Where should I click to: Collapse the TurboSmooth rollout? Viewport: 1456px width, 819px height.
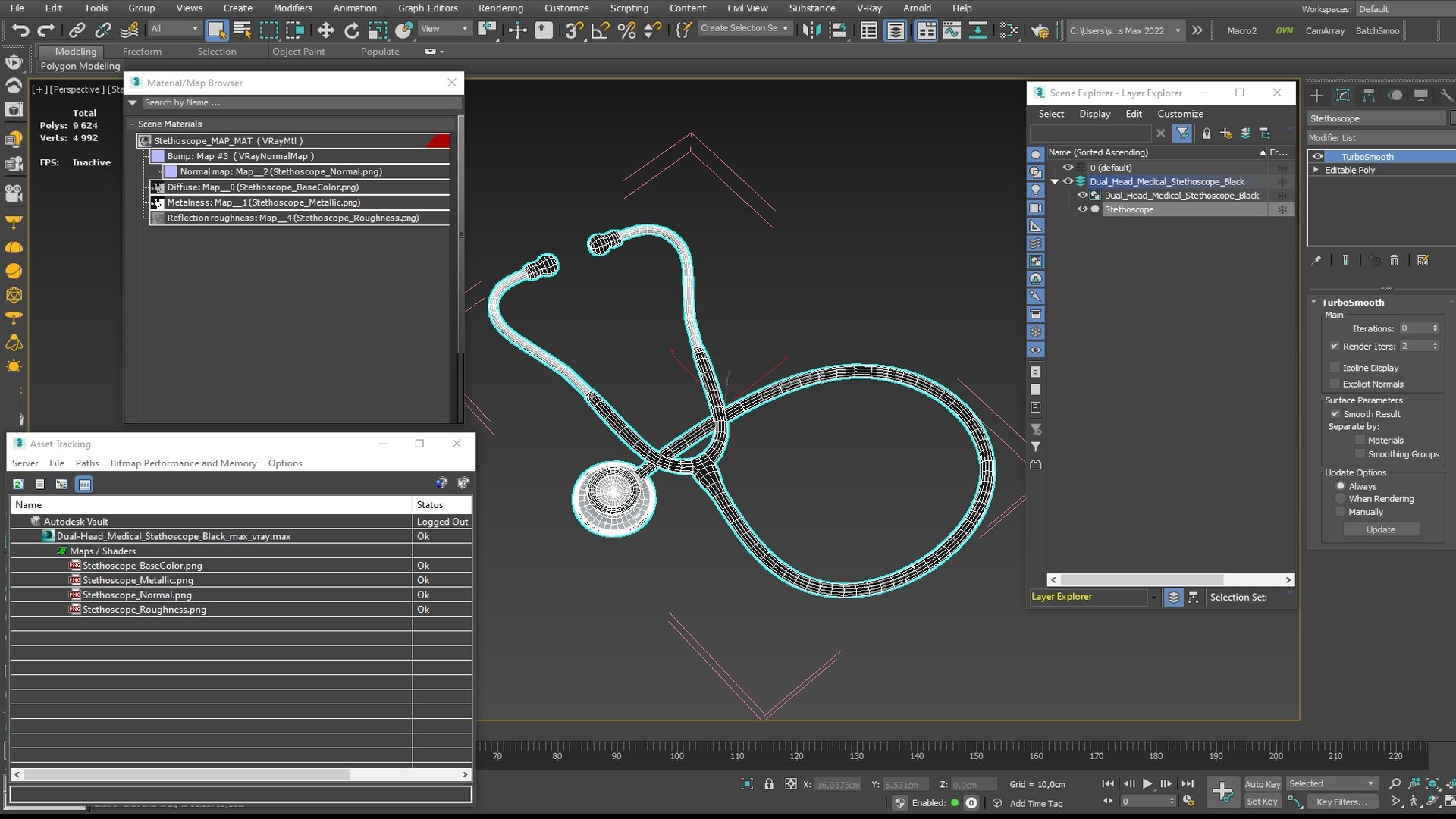tap(1314, 302)
